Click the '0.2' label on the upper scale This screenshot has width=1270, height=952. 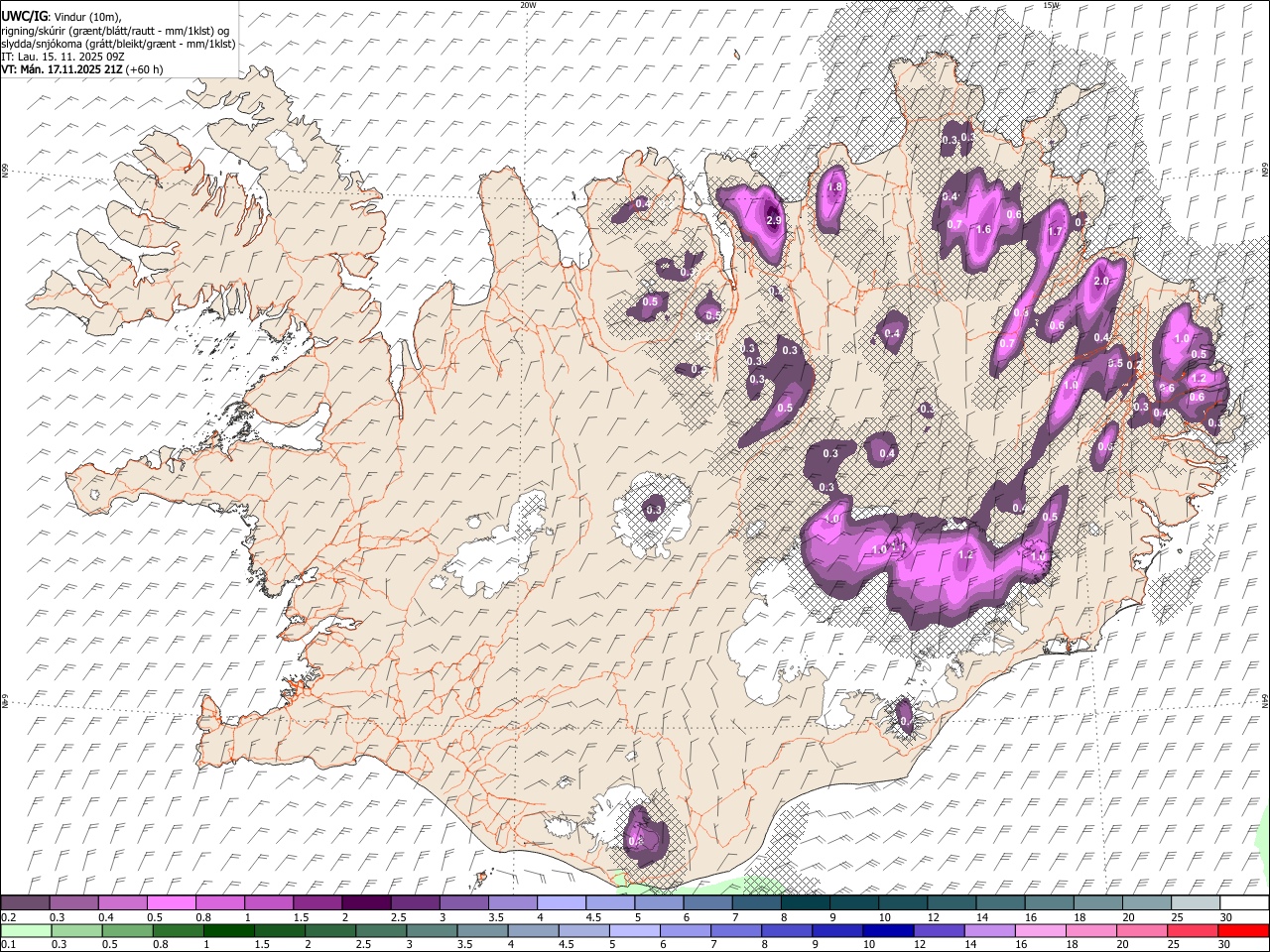tap(8, 917)
